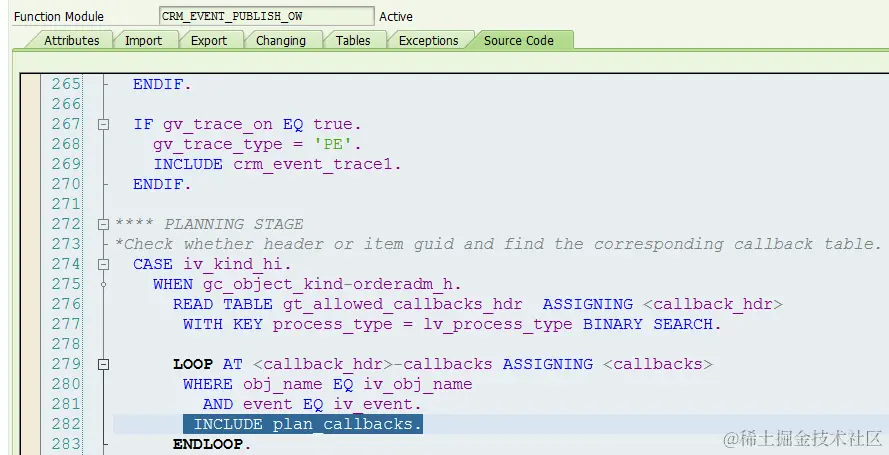
Task: Click the Check whether header comment line 273
Action: [498, 244]
